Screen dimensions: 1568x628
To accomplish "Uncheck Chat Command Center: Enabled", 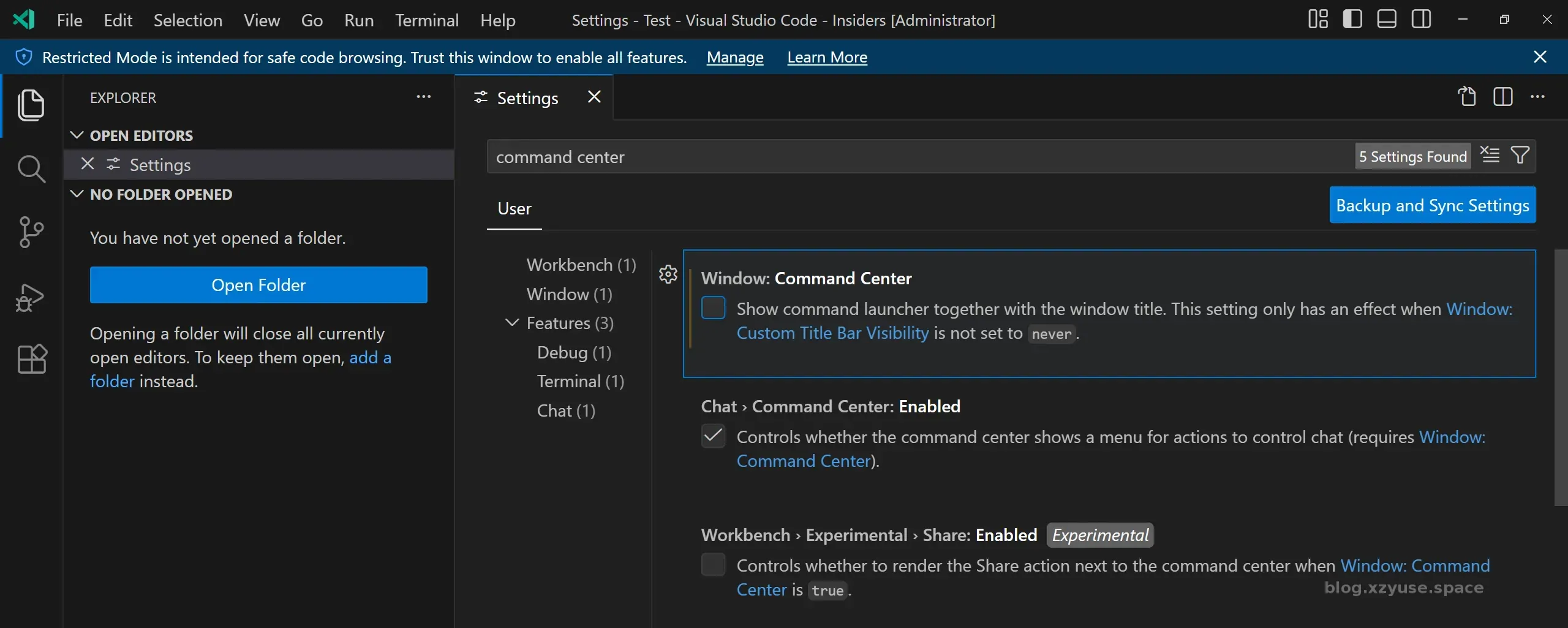I will point(713,436).
